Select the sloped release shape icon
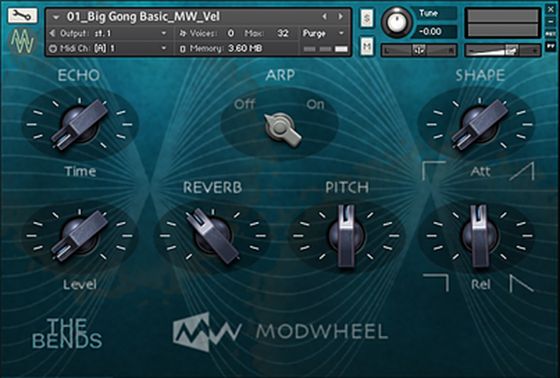This screenshot has height=378, width=560. (x=521, y=283)
